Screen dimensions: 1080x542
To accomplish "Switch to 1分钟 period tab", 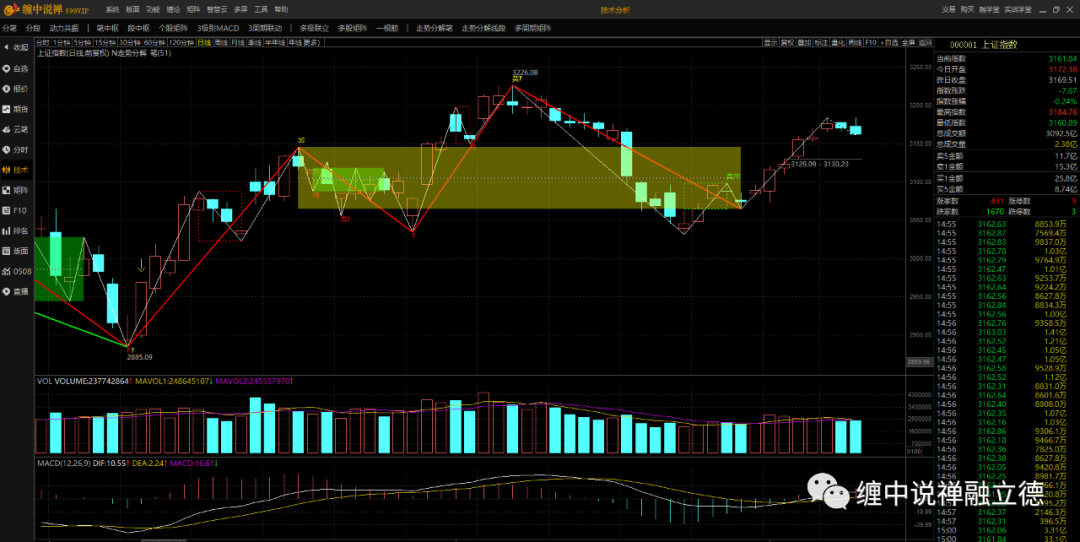I will coord(62,43).
